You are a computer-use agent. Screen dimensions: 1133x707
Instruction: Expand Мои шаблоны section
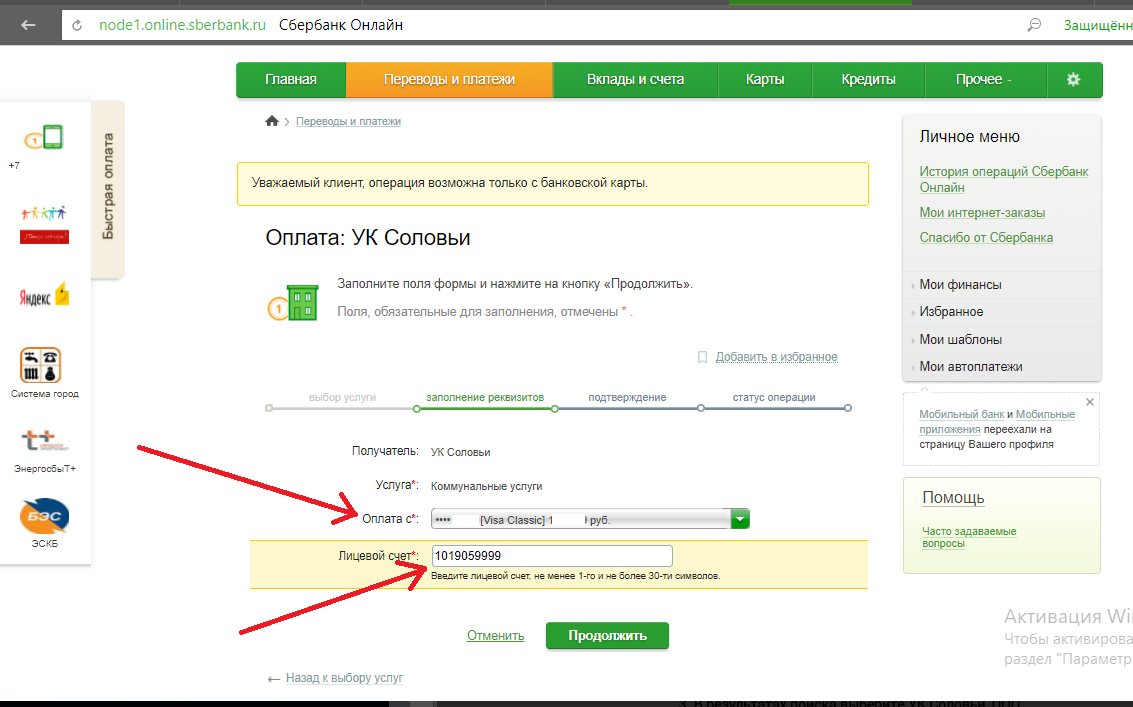click(960, 339)
